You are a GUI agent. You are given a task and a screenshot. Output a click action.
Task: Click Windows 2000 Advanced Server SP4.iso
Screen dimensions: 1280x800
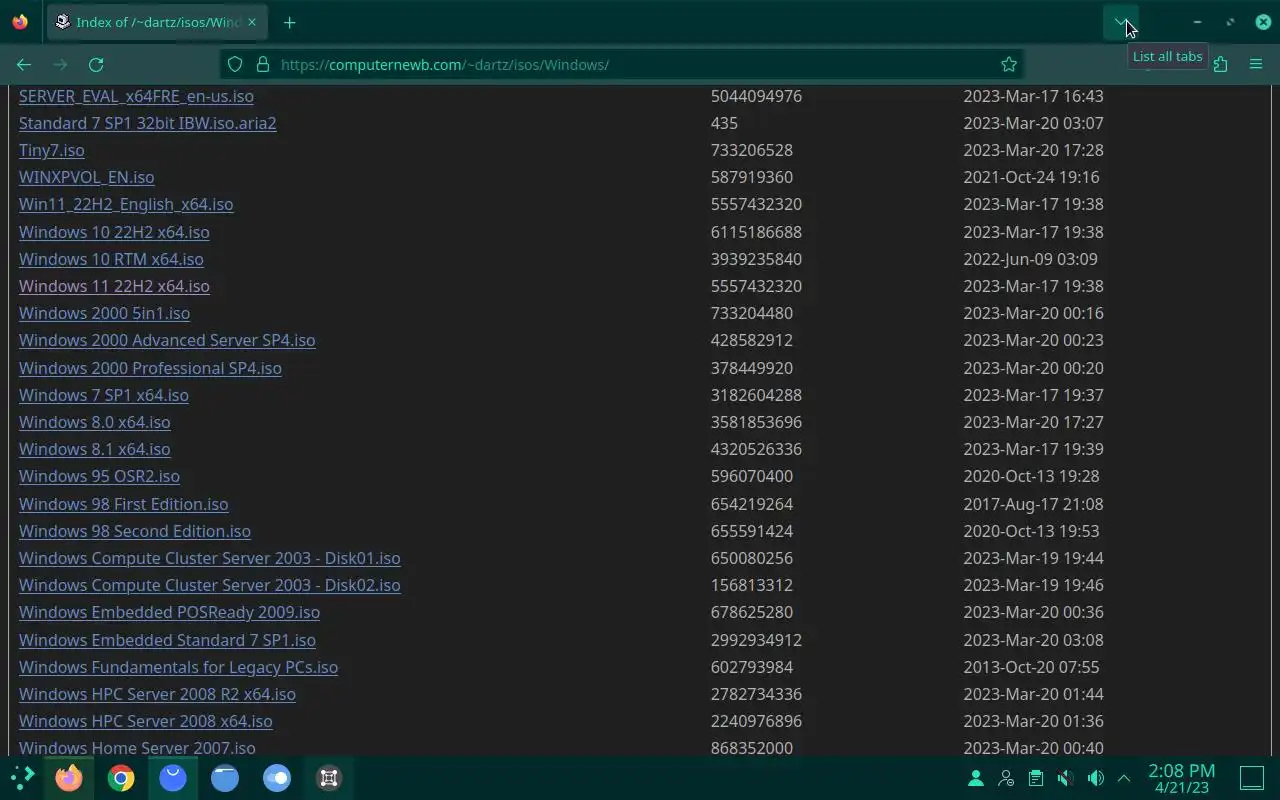[x=167, y=340]
